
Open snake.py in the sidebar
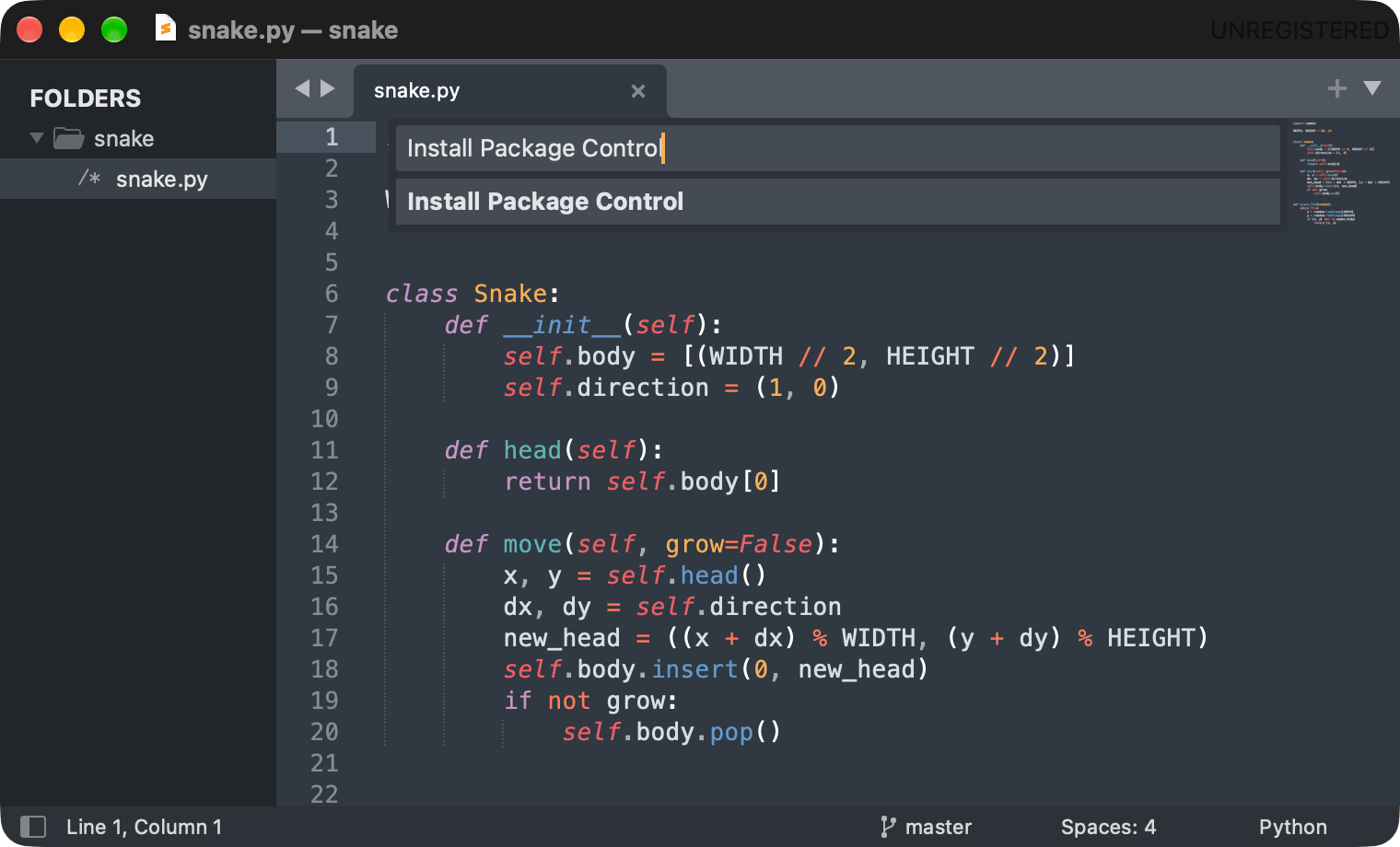(x=138, y=179)
